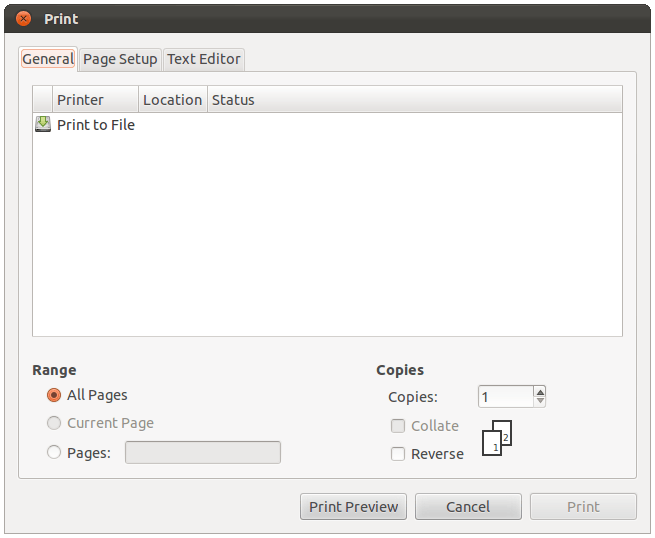Switch to the General tab
The image size is (655, 538).
coord(48,59)
